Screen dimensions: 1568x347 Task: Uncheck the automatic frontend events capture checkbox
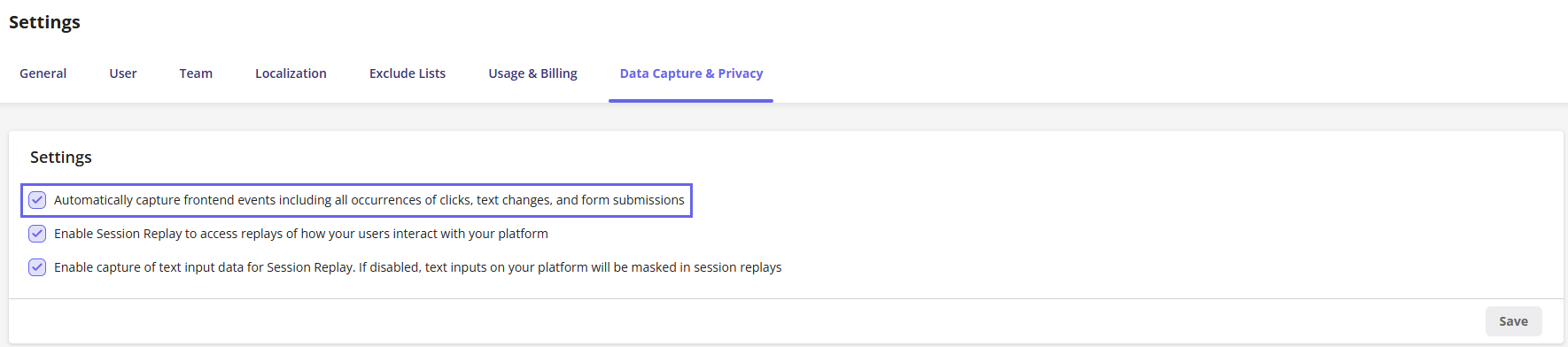tap(37, 200)
